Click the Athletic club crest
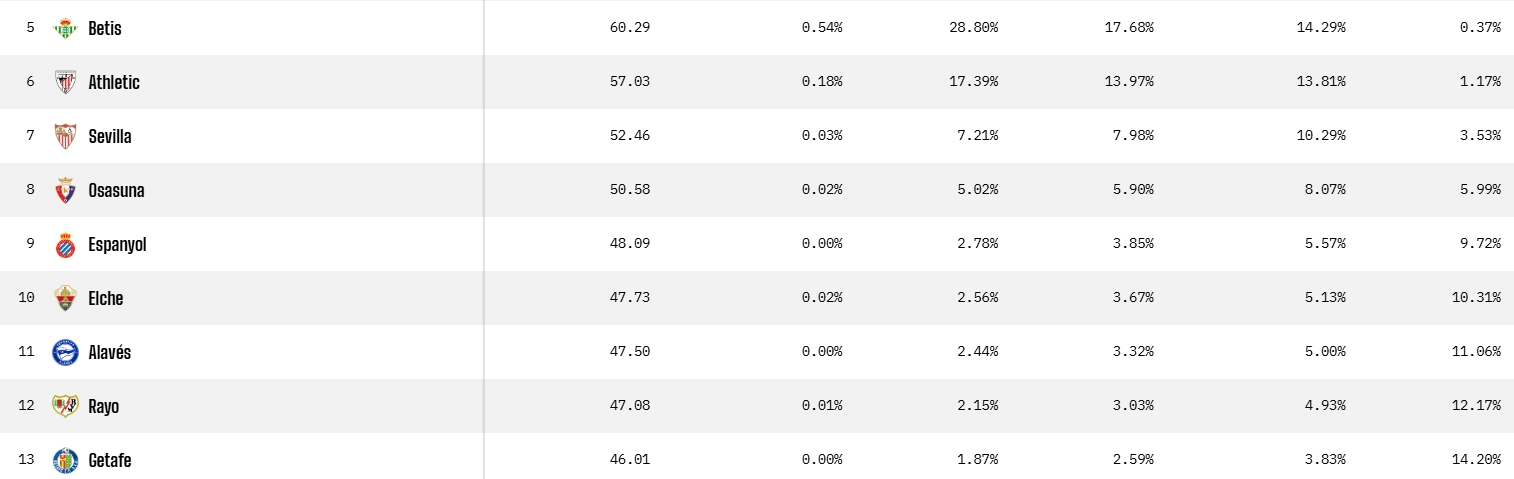Viewport: 1514px width, 479px height. (x=65, y=82)
